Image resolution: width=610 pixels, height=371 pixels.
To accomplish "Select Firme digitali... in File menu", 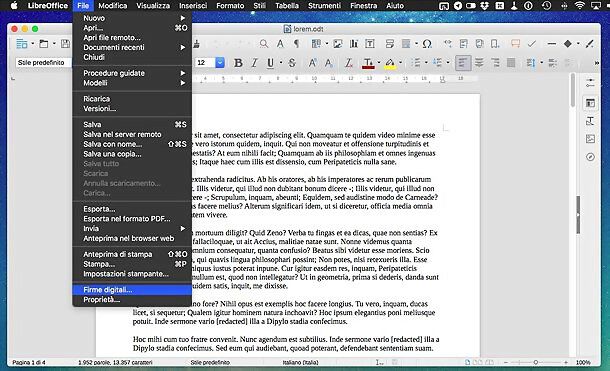I will click(132, 290).
